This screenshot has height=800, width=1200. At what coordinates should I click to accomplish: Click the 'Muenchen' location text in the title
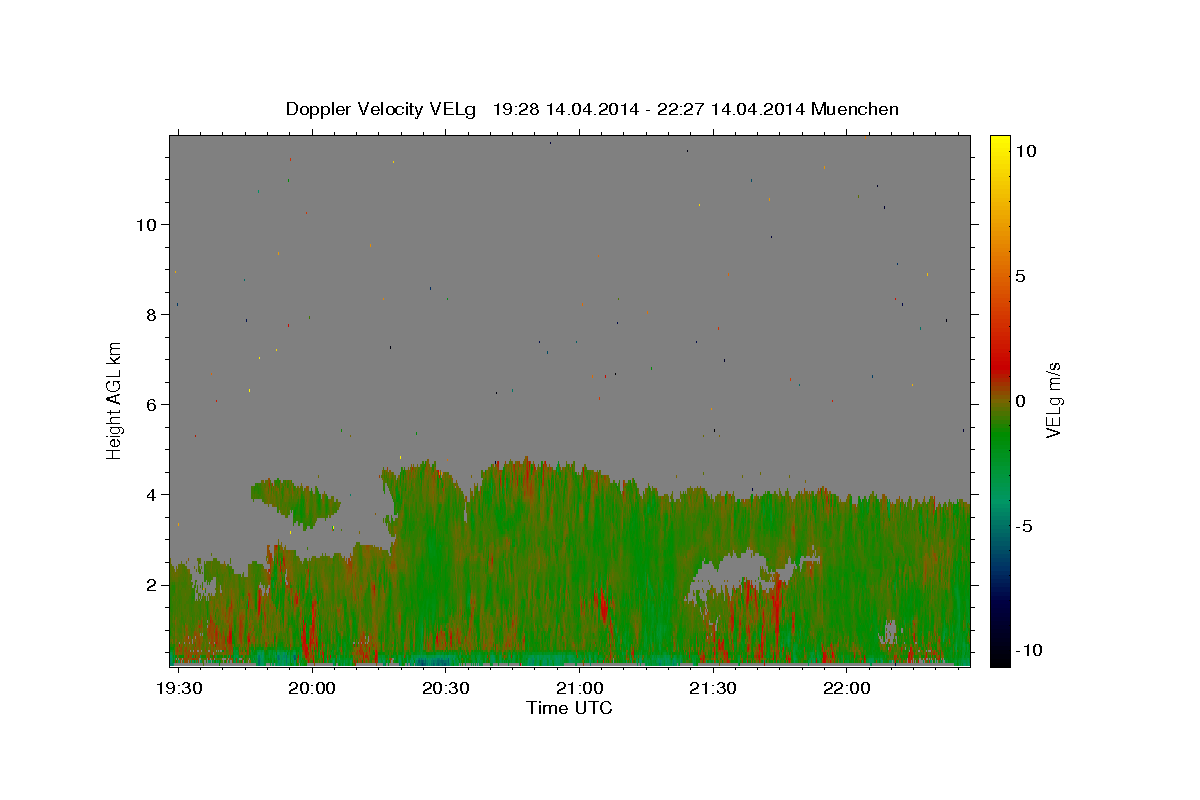[855, 109]
